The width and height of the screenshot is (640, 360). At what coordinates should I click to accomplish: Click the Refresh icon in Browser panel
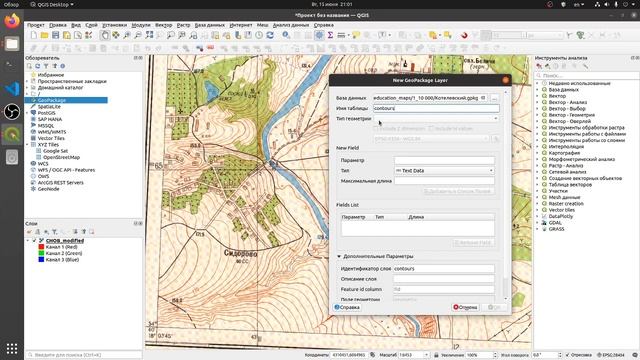click(x=38, y=66)
